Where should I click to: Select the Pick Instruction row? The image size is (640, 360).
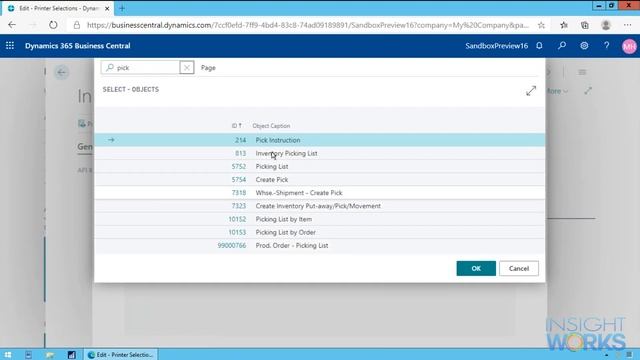320,140
